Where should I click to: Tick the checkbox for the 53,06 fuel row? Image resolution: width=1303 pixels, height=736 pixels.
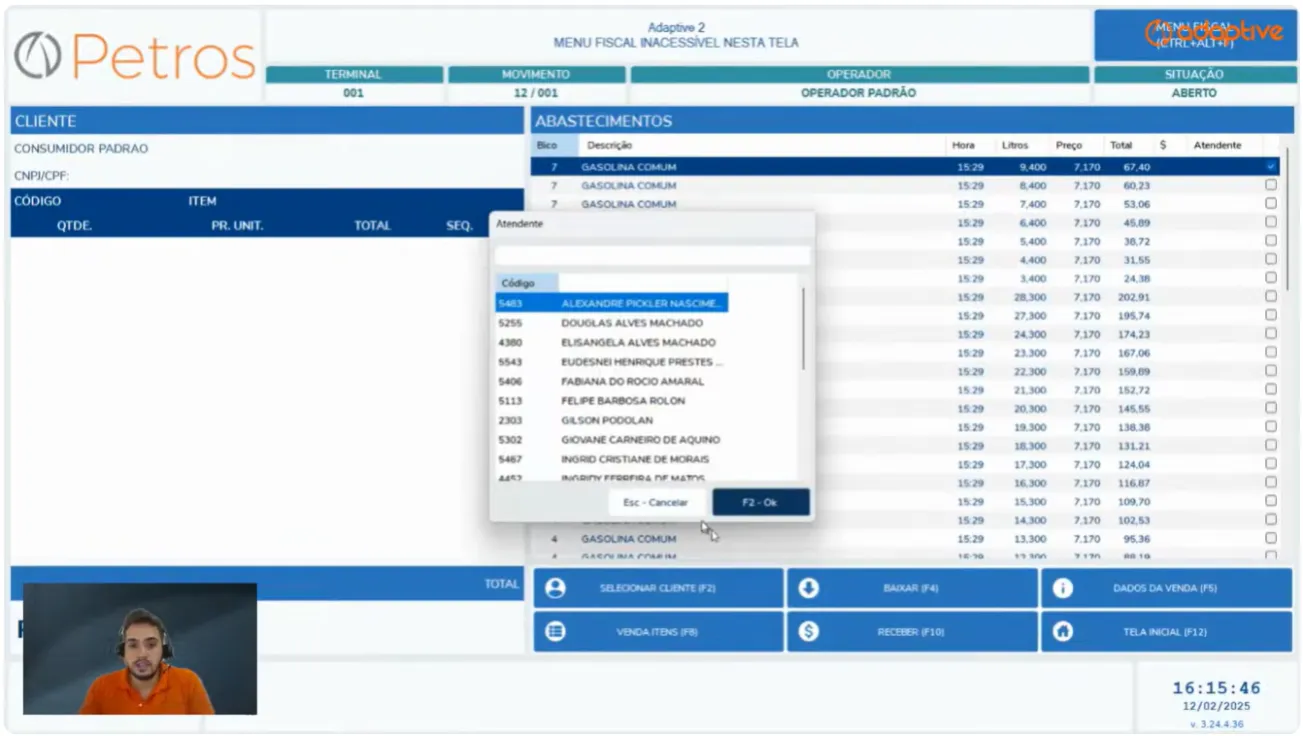1271,204
